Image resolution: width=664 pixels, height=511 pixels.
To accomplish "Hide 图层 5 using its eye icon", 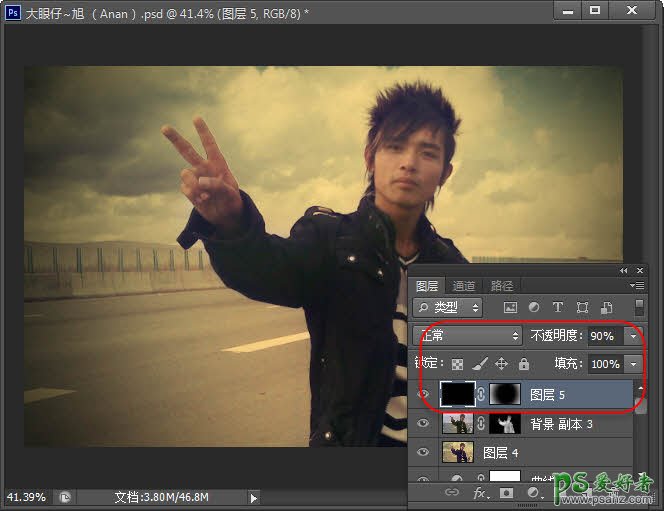I will (x=423, y=395).
